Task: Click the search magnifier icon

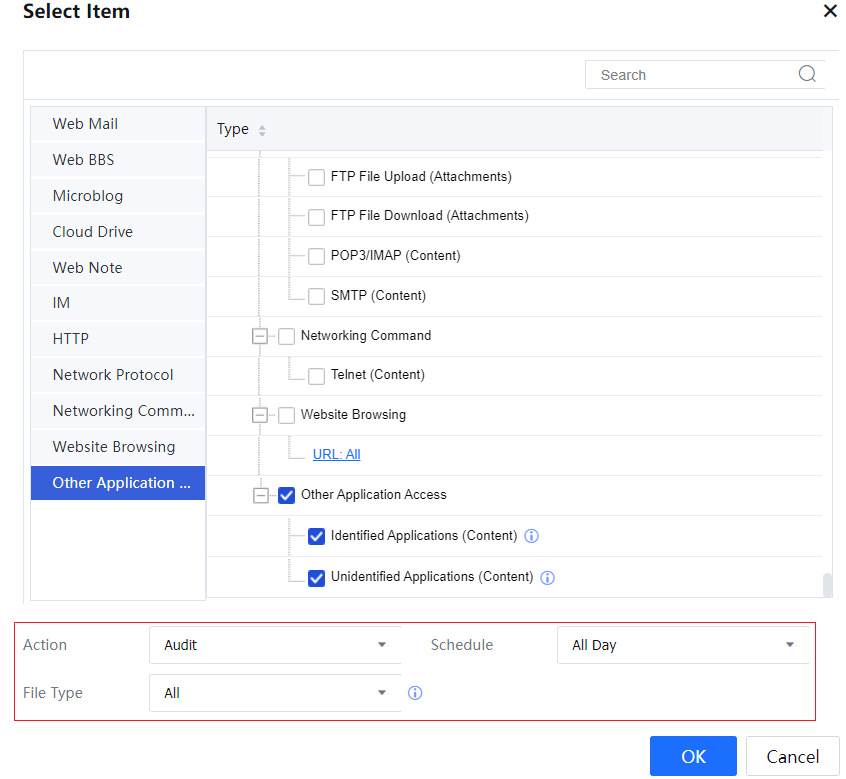Action: 807,74
